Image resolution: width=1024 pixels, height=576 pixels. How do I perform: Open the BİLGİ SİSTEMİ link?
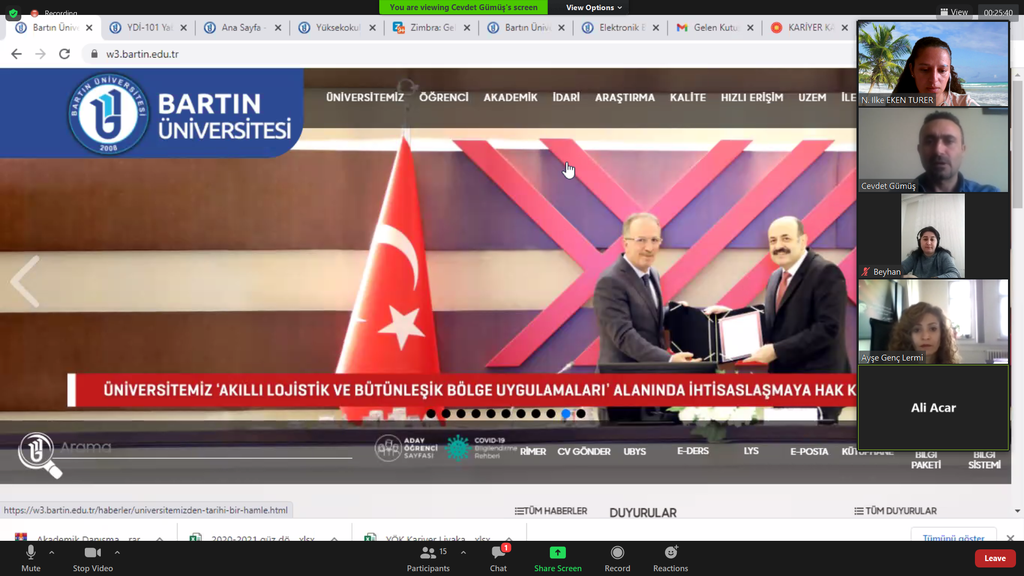tap(984, 460)
